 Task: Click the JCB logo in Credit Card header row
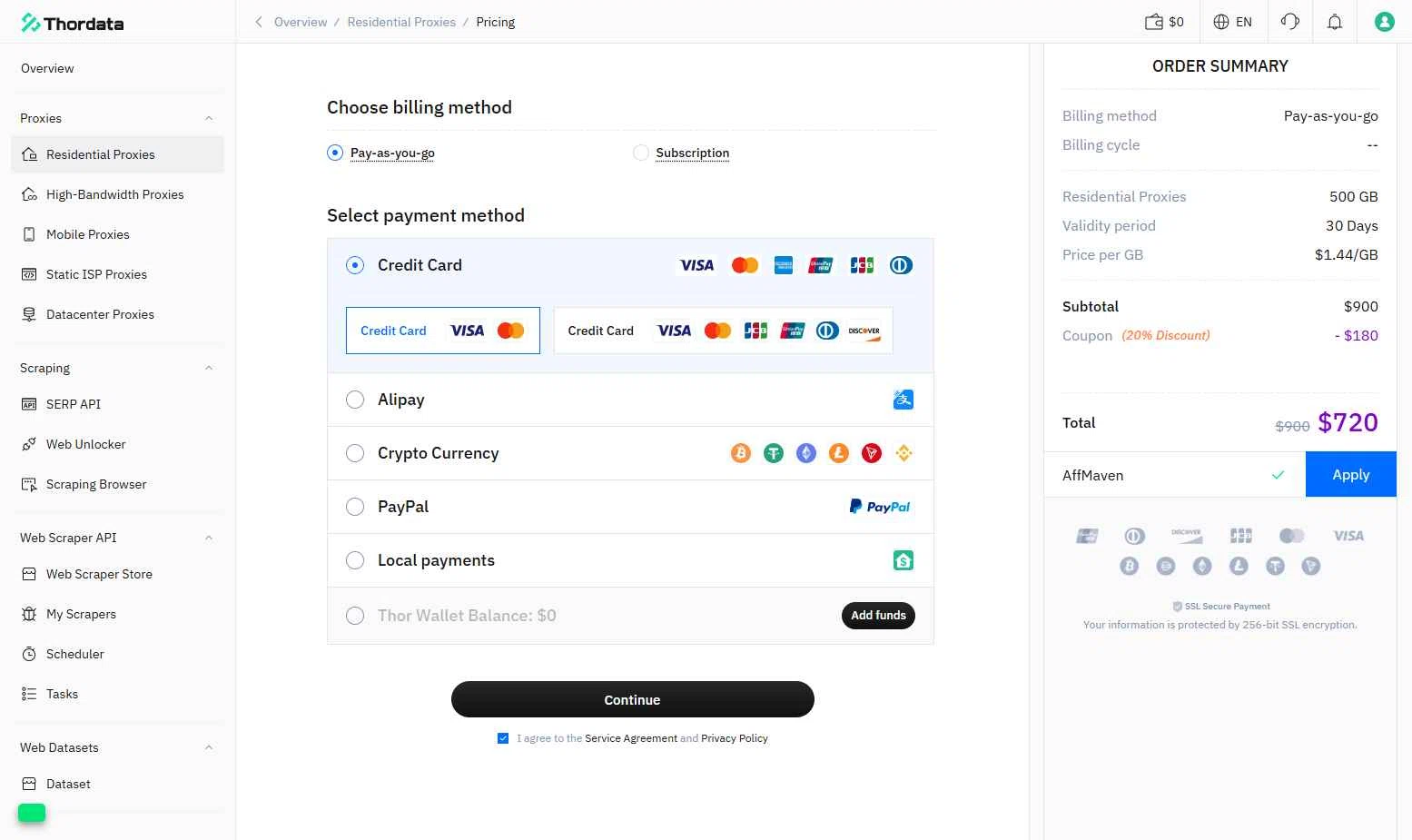click(x=862, y=265)
